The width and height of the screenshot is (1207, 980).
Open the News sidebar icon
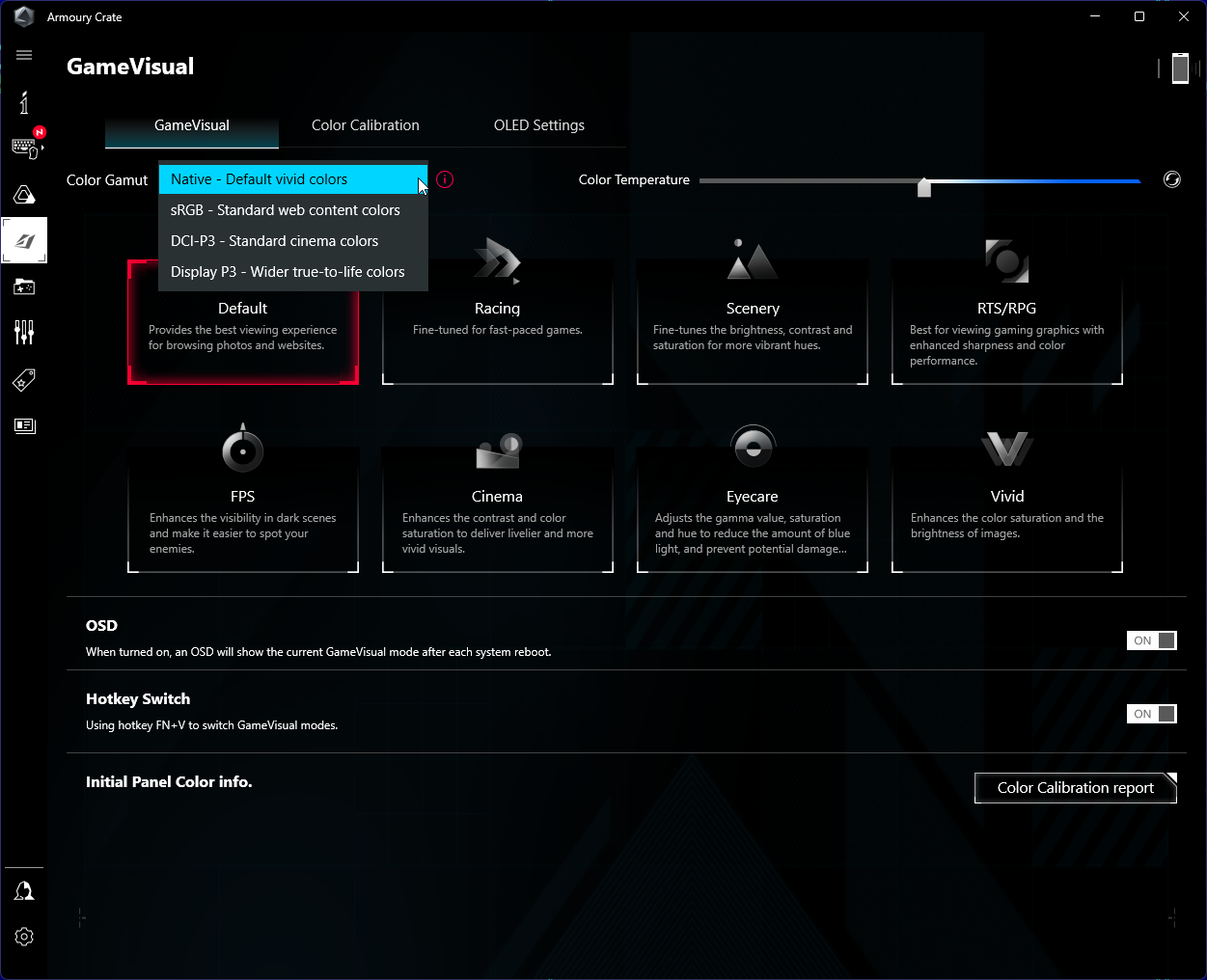(x=24, y=425)
